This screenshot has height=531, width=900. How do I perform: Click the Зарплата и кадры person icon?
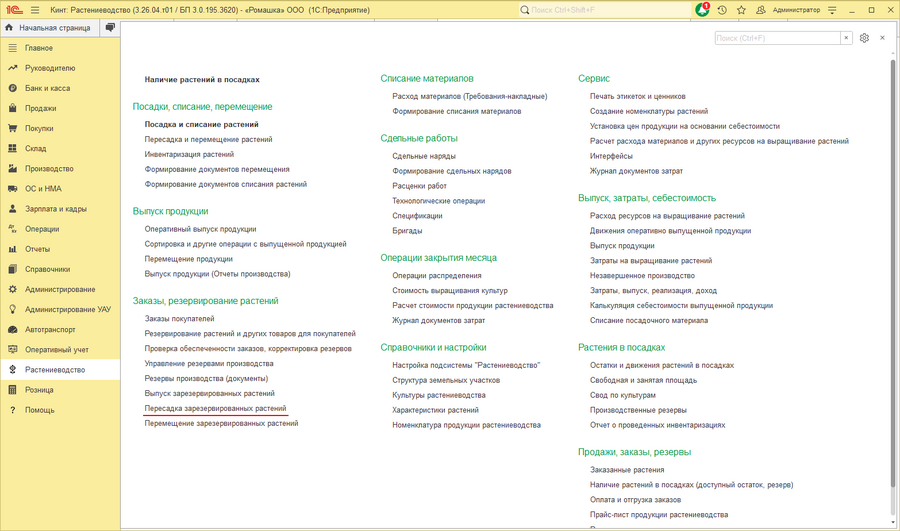(13, 209)
